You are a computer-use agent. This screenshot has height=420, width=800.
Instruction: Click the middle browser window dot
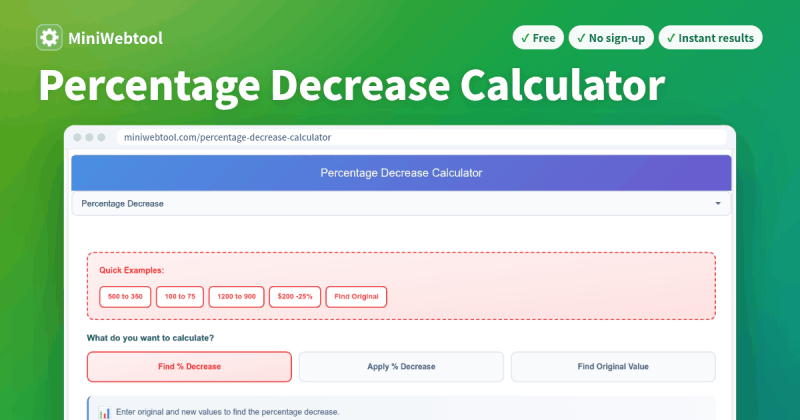(89, 137)
